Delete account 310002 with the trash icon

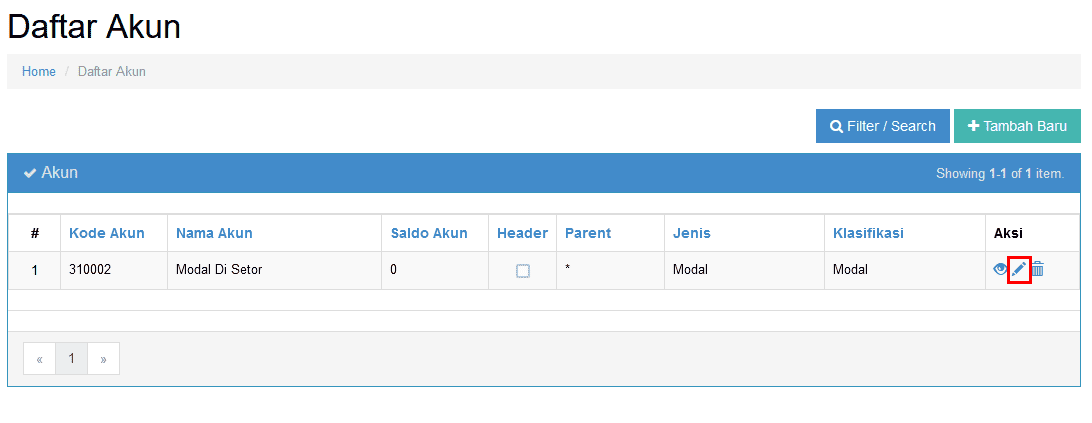coord(1038,269)
